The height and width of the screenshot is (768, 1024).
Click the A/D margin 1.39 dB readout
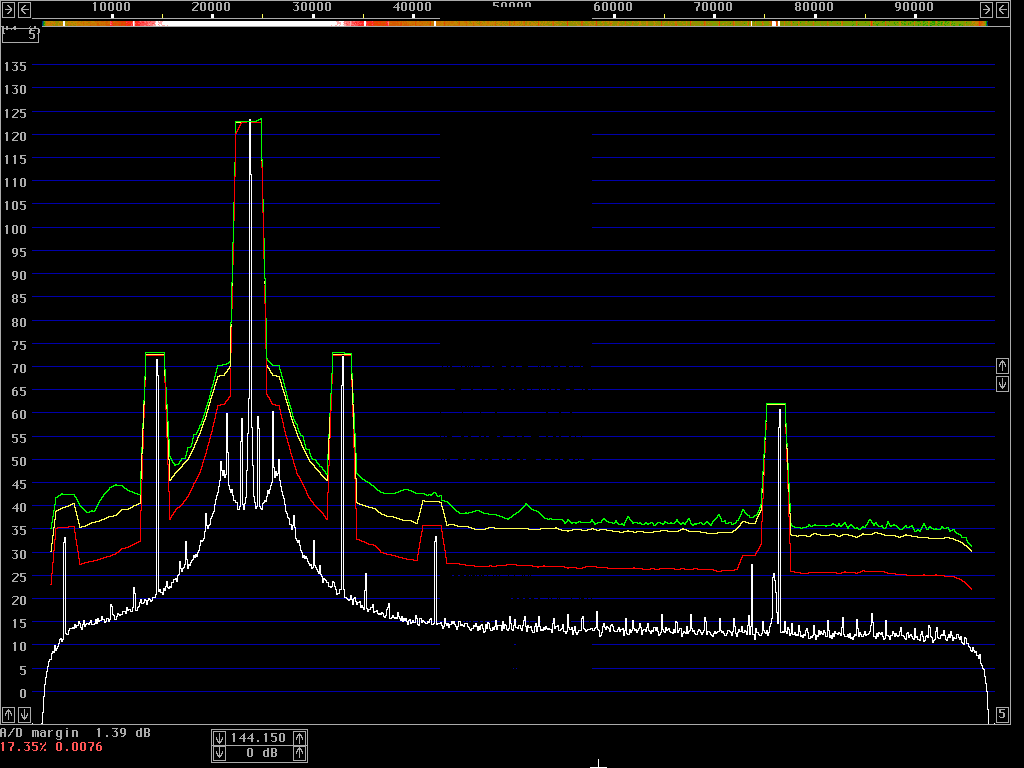point(75,733)
